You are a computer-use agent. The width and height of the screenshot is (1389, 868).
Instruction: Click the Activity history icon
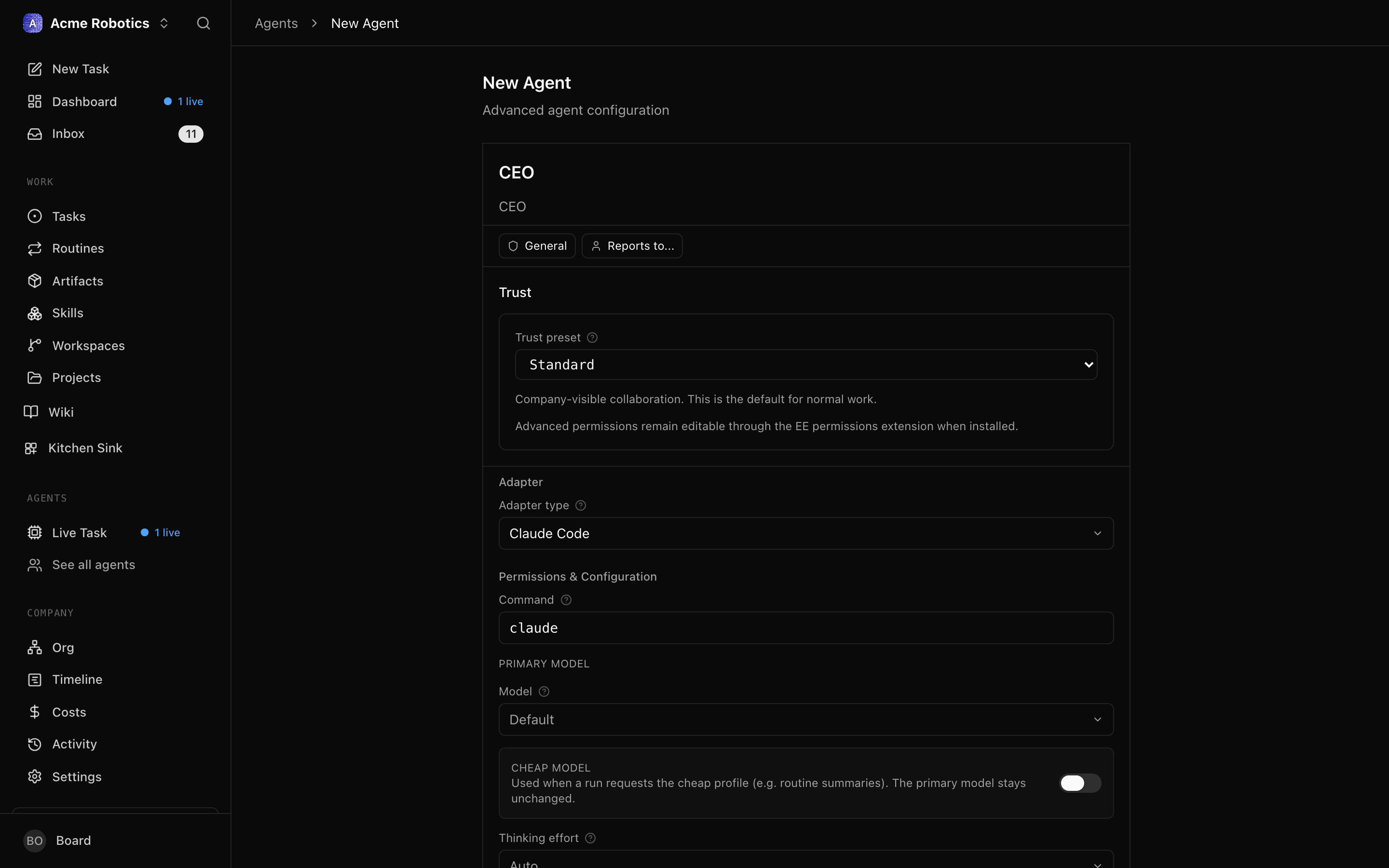coord(34,744)
